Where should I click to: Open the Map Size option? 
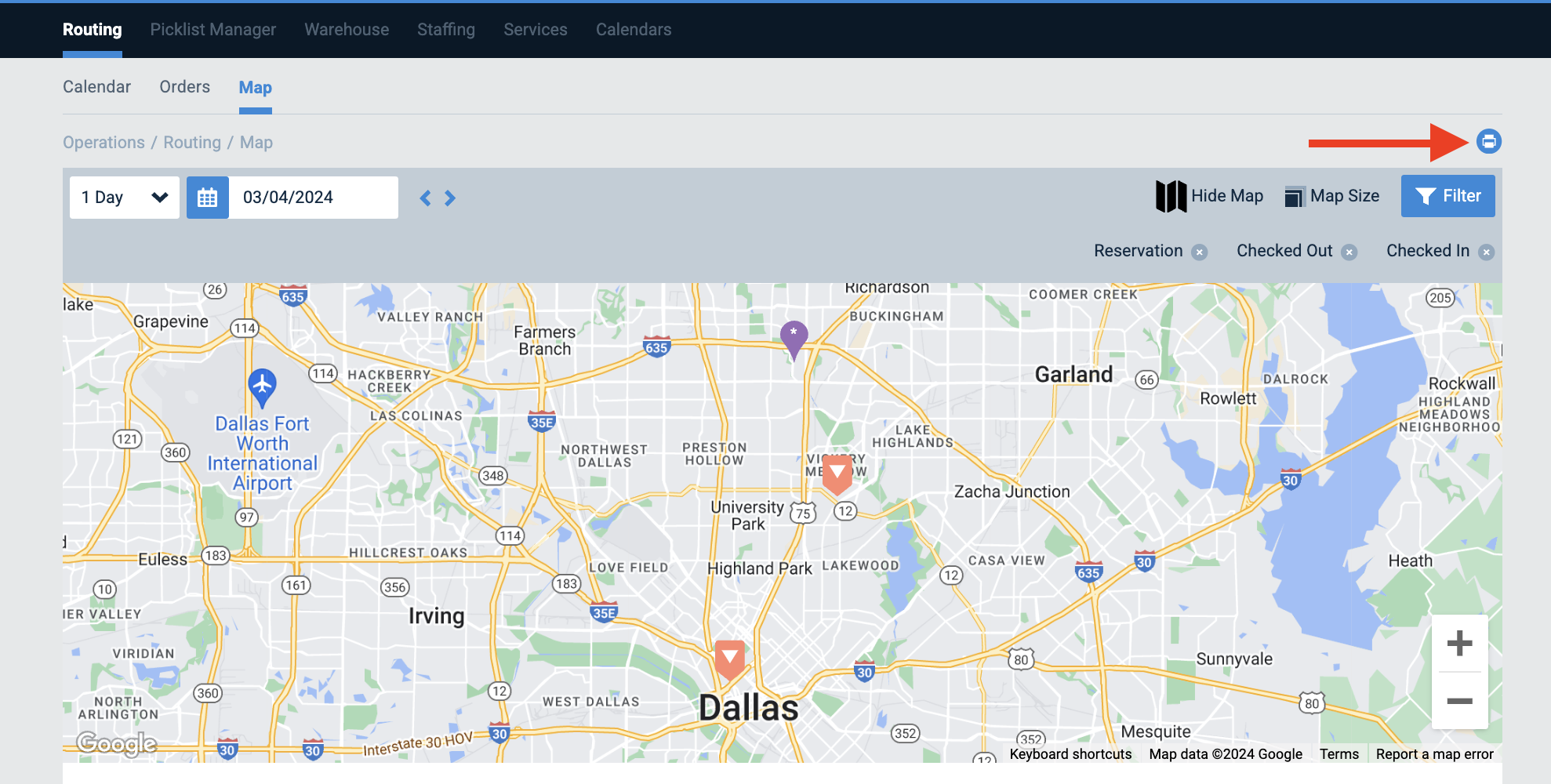coord(1332,196)
